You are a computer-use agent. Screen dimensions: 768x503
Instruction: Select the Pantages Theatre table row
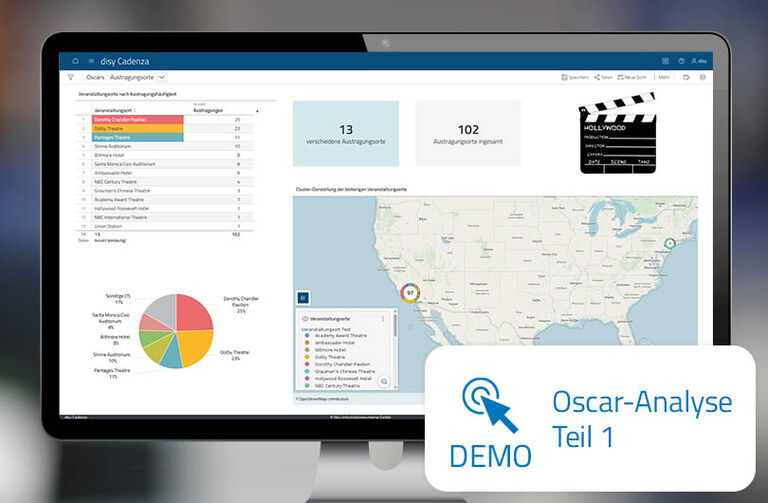coord(166,137)
